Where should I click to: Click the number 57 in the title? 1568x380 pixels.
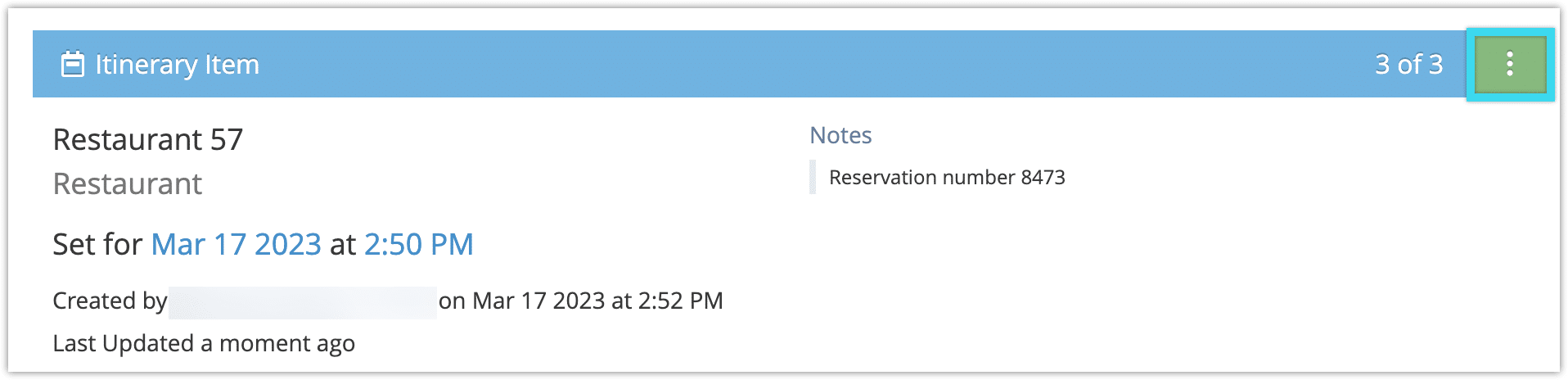click(x=227, y=140)
